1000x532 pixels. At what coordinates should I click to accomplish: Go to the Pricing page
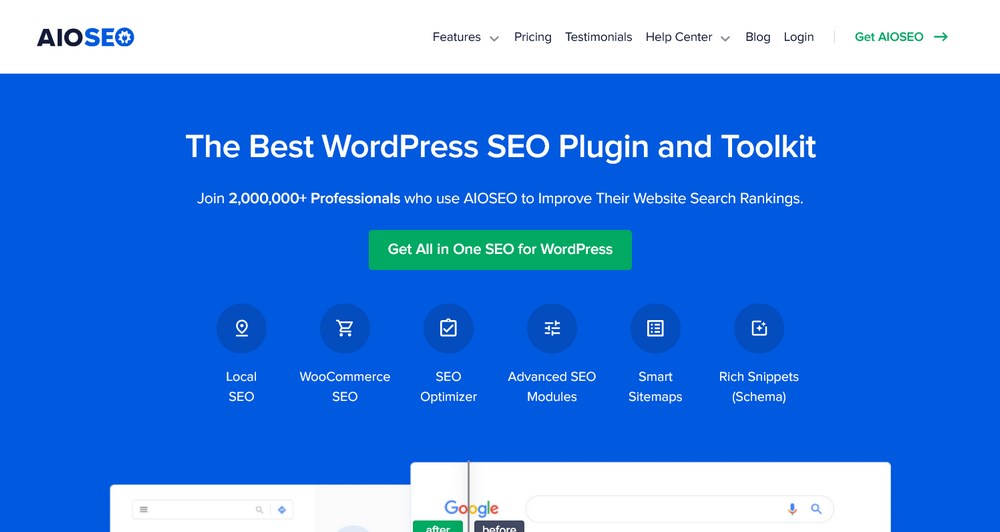click(533, 37)
